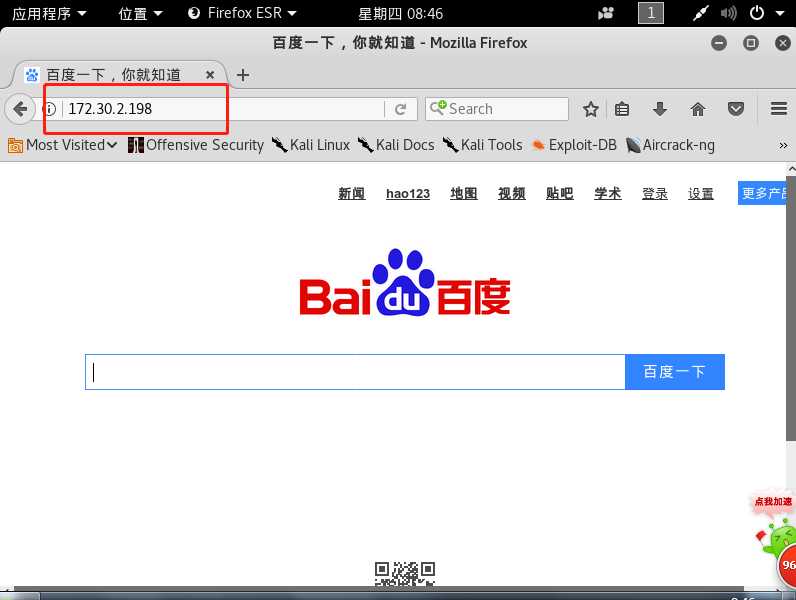Screen dimensions: 796x600
Task: Click the Baidu logo
Action: [405, 283]
